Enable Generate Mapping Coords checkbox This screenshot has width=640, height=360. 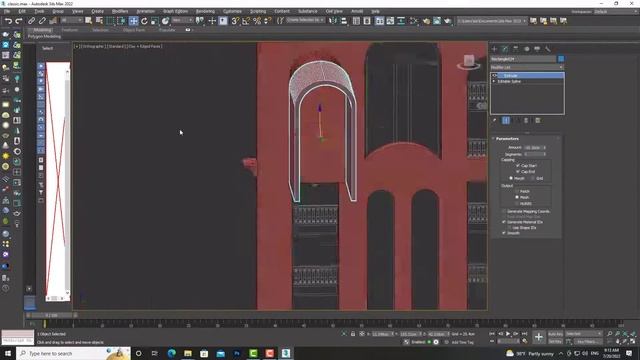tap(504, 211)
